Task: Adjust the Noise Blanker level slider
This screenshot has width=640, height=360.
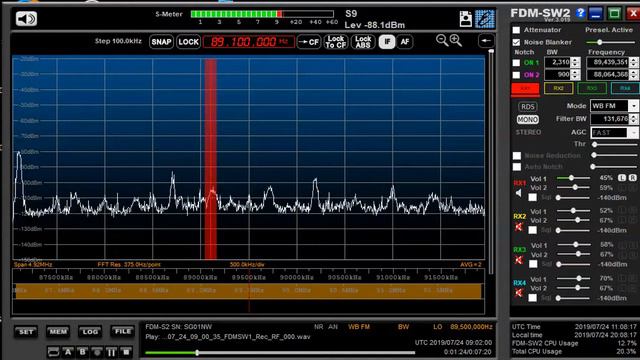Action: click(611, 42)
